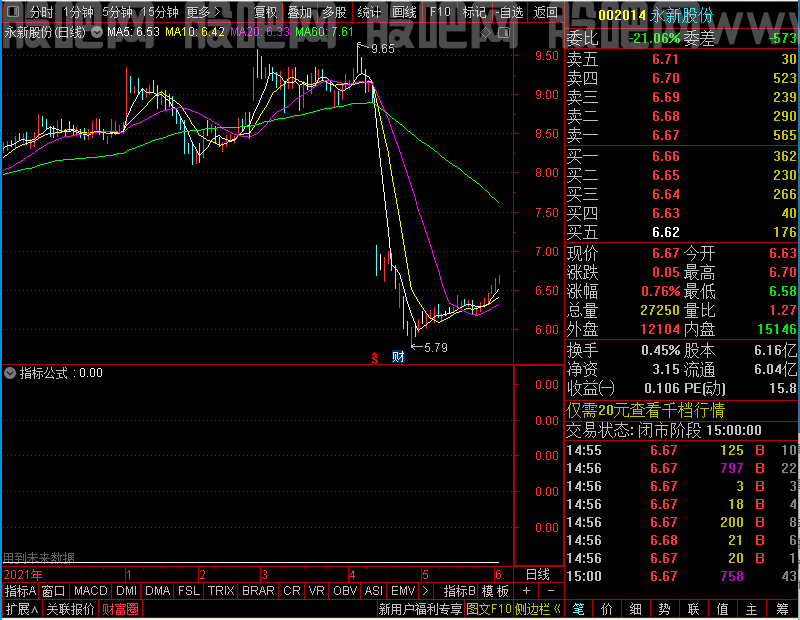
Task: Select the CR indicator
Action: coord(292,591)
